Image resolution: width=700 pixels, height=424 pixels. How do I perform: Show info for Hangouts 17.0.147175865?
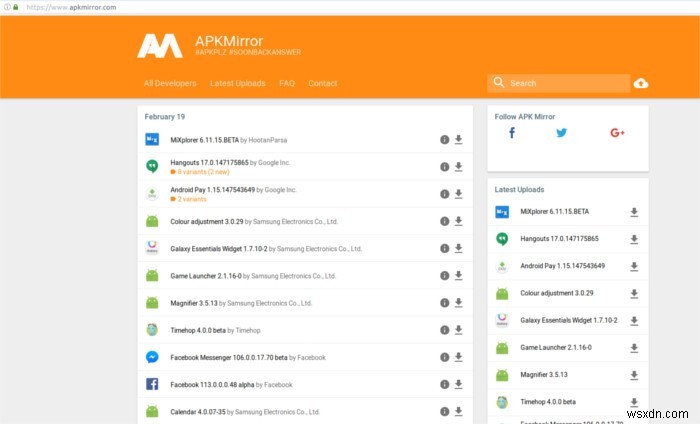444,167
